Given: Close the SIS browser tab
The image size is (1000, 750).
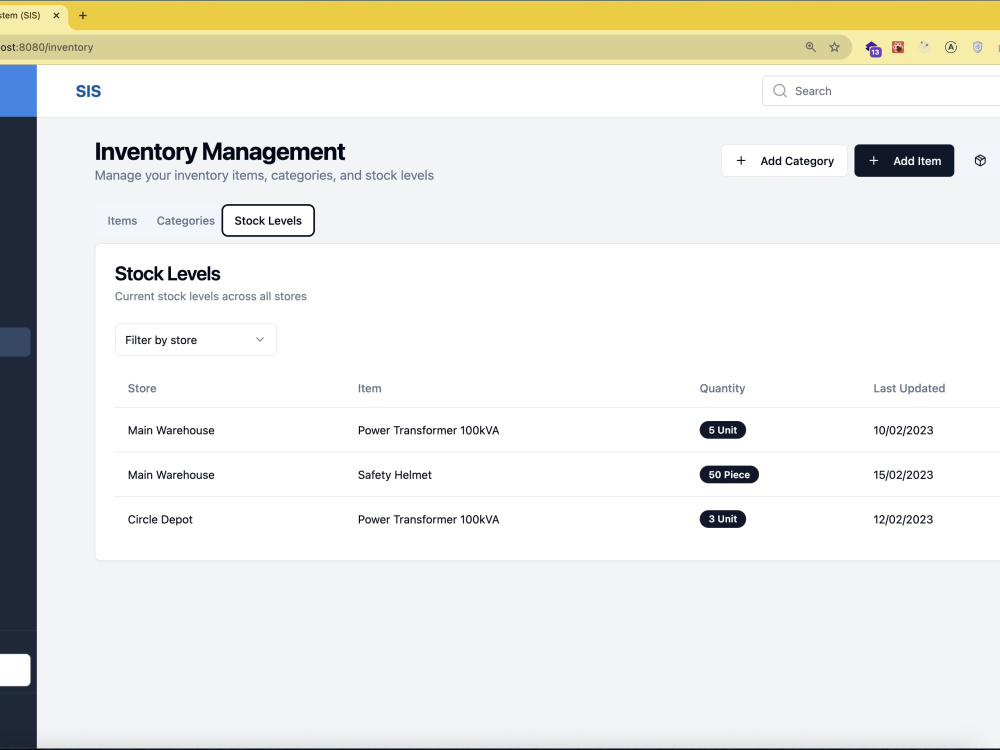Looking at the screenshot, I should pyautogui.click(x=56, y=15).
